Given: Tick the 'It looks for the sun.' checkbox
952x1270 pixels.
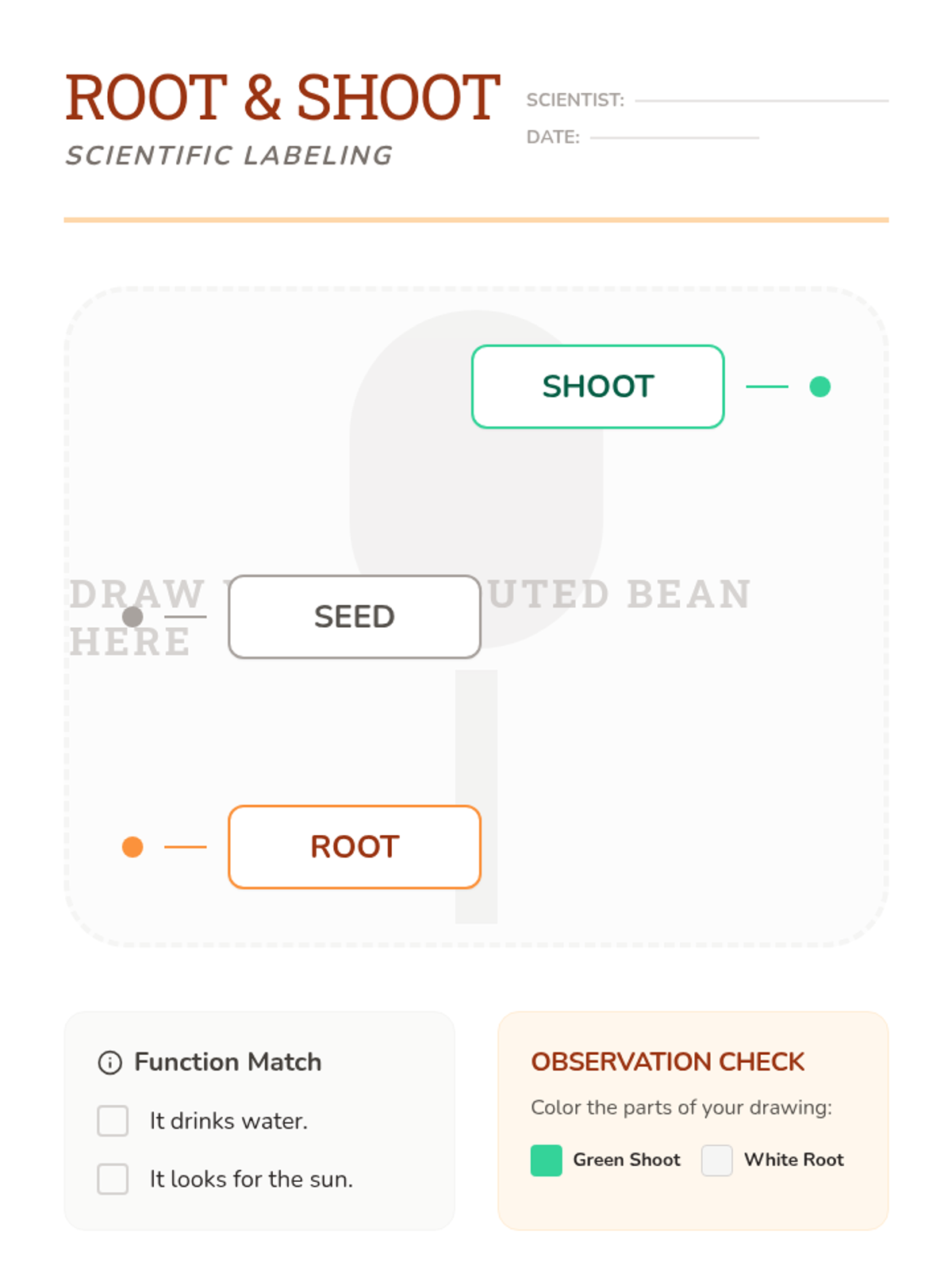Looking at the screenshot, I should tap(113, 1179).
